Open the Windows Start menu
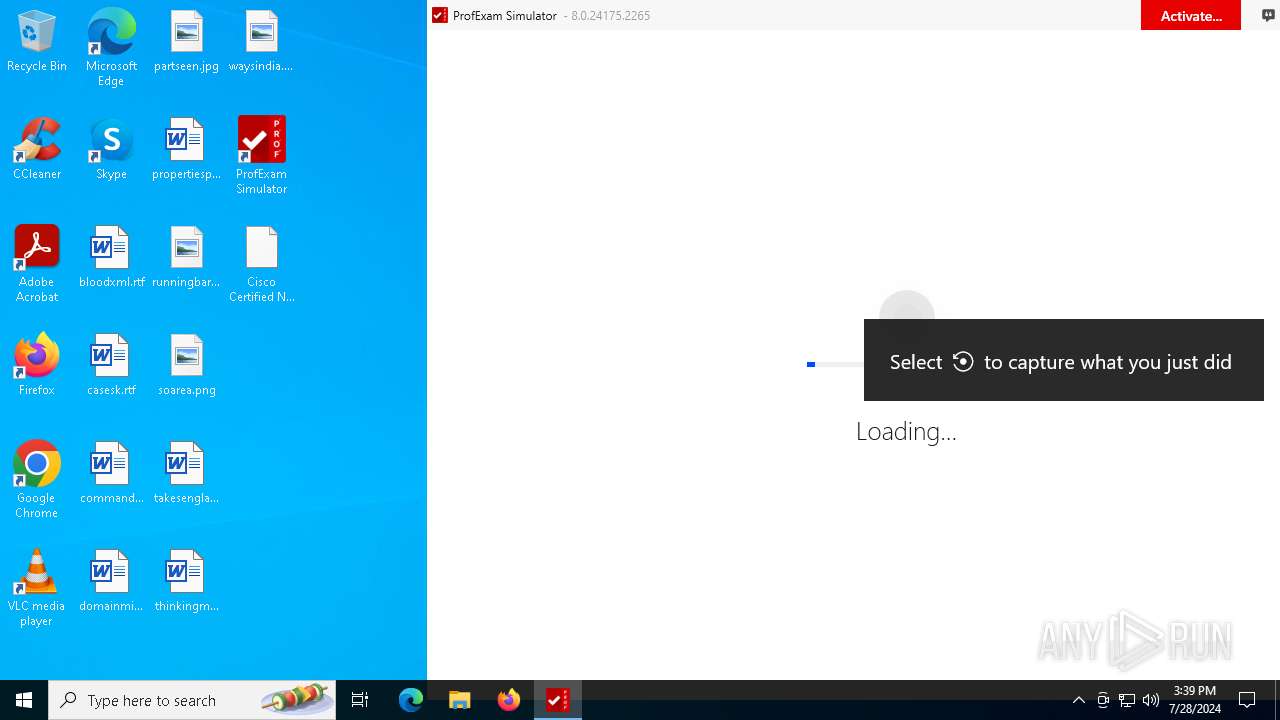Image resolution: width=1280 pixels, height=720 pixels. pyautogui.click(x=24, y=700)
